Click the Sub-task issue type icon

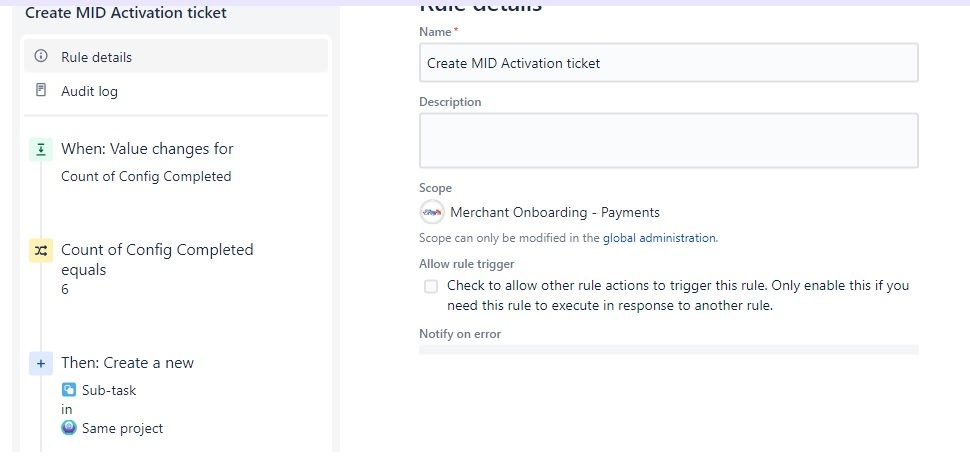pos(69,390)
